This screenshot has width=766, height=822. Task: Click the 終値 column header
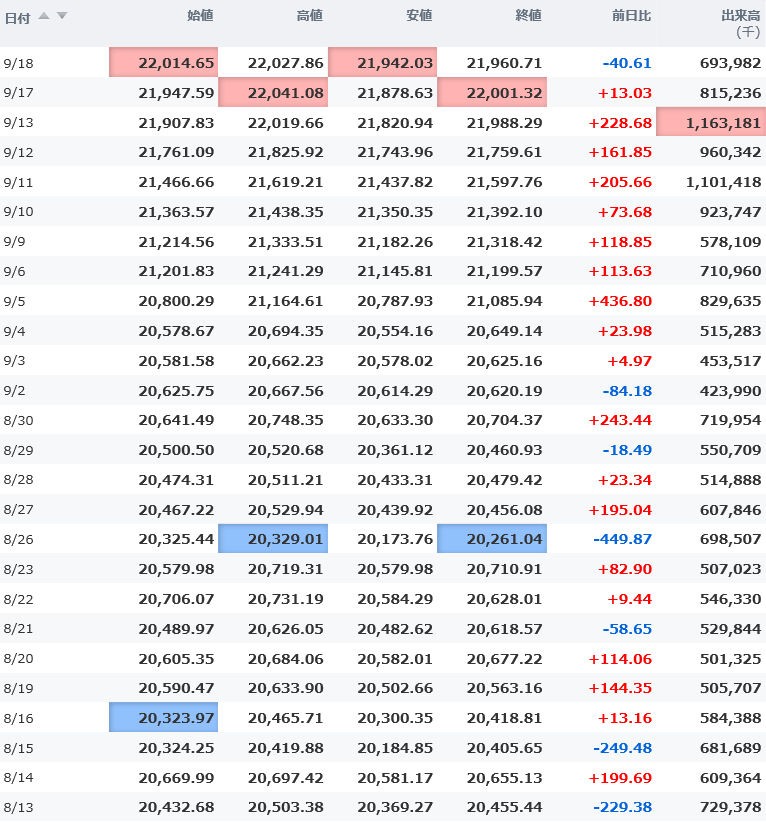[x=528, y=16]
